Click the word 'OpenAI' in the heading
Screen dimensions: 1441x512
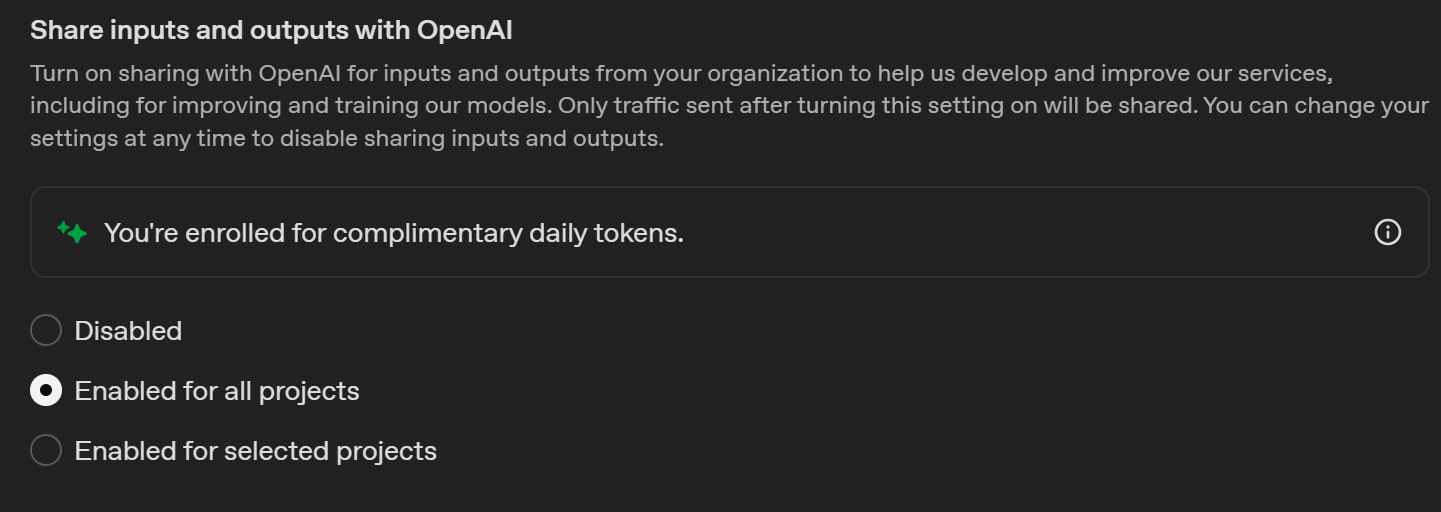pos(465,30)
